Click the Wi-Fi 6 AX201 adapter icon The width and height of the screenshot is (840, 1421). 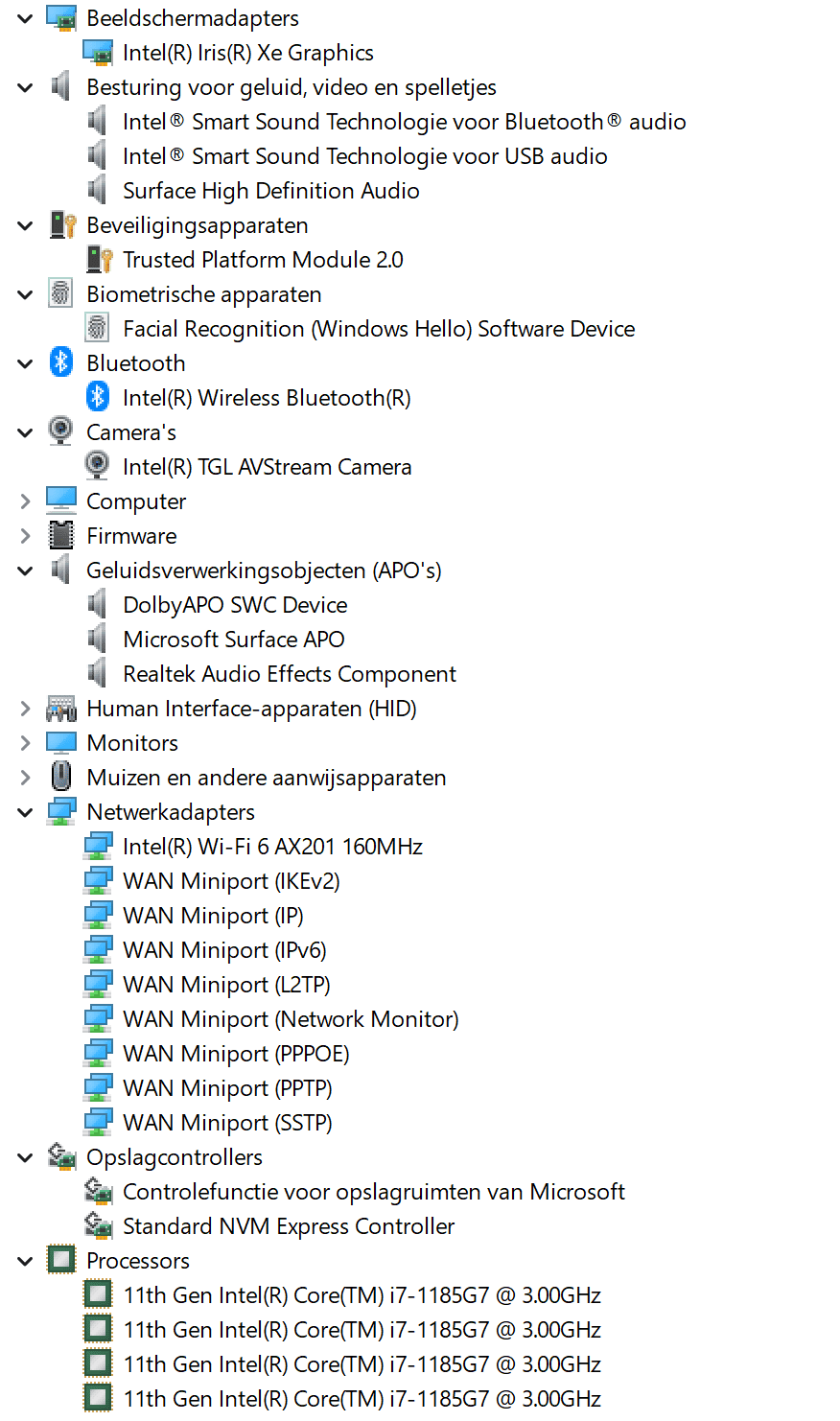(98, 847)
